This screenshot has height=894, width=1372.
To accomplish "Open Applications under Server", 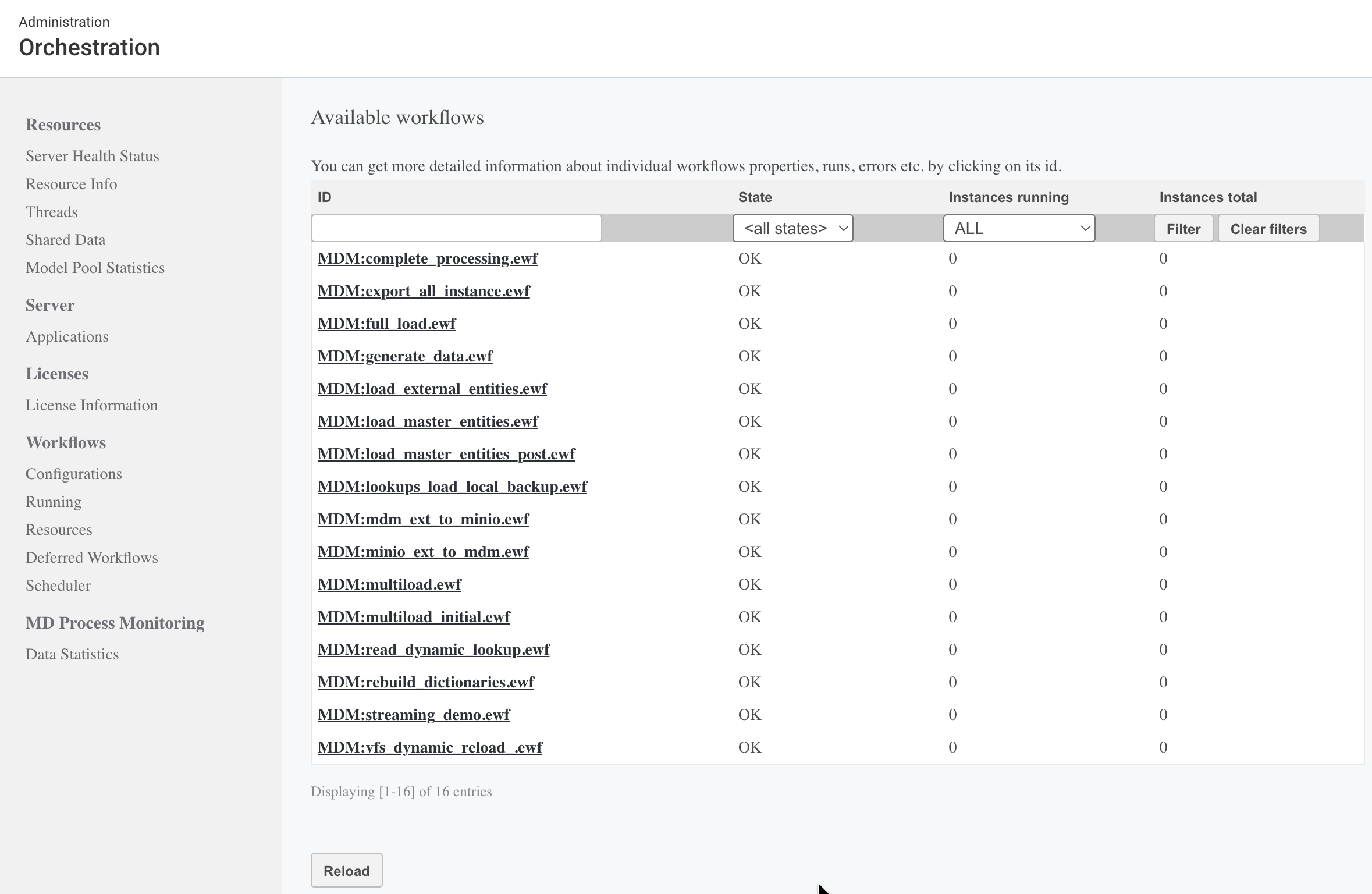I will (x=67, y=336).
